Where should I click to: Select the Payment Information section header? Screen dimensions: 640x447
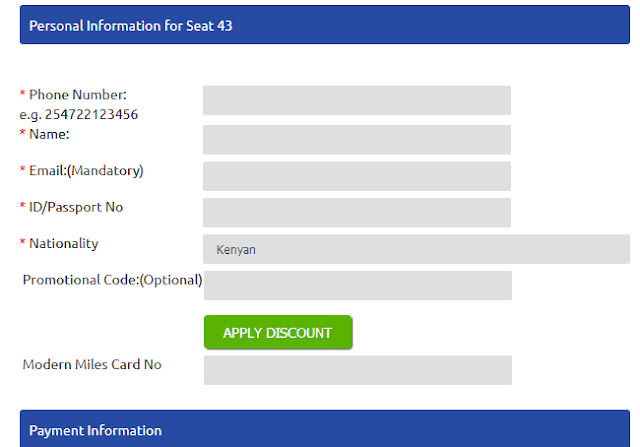[x=95, y=430]
